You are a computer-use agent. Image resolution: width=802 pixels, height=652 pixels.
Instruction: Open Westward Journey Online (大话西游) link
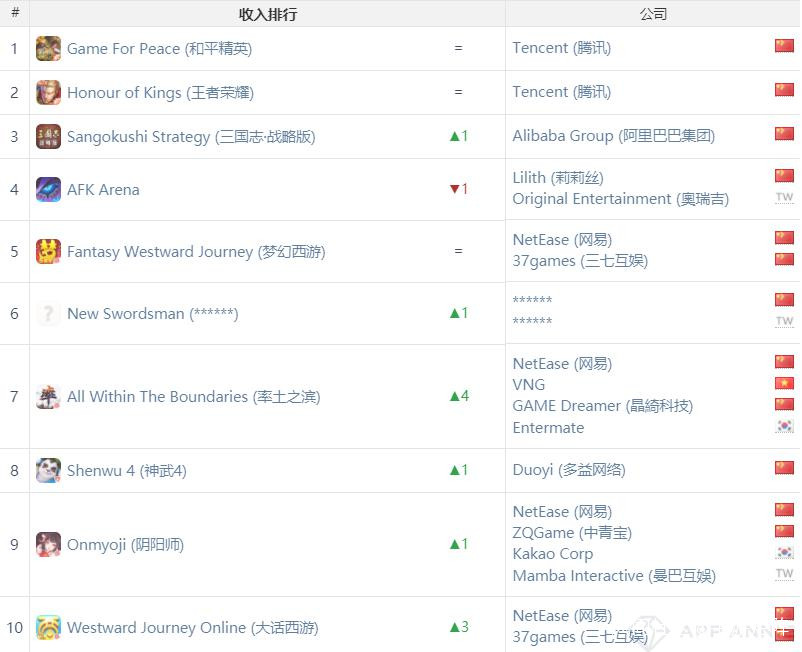pos(193,628)
